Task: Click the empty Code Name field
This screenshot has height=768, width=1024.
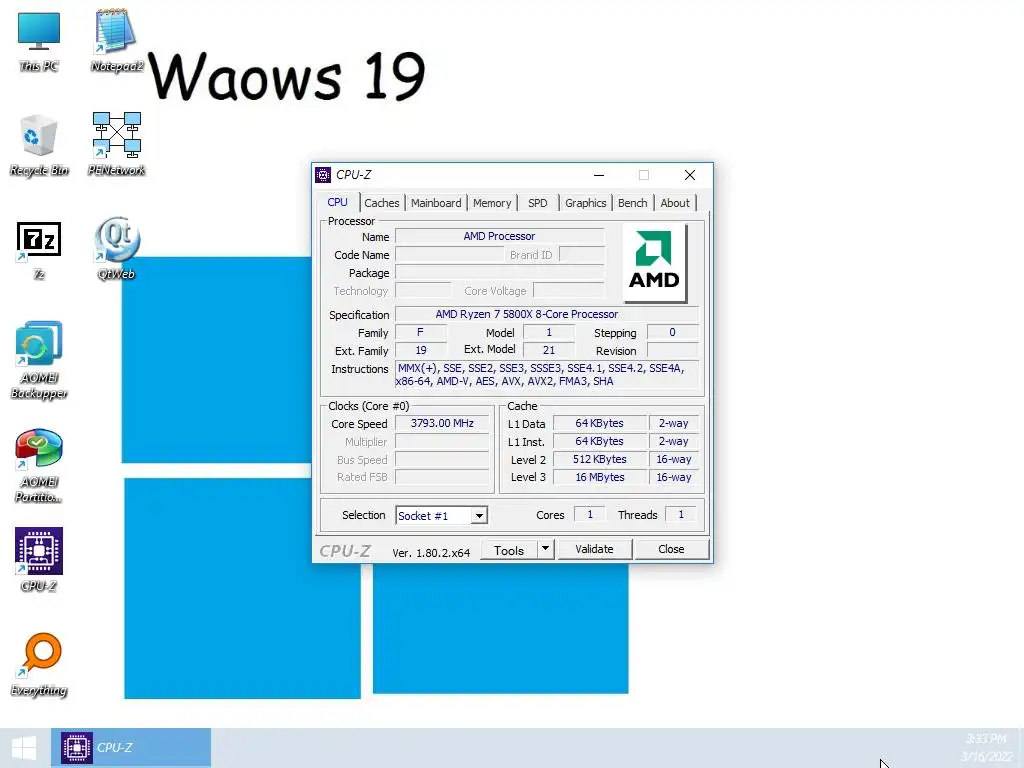Action: [x=449, y=255]
